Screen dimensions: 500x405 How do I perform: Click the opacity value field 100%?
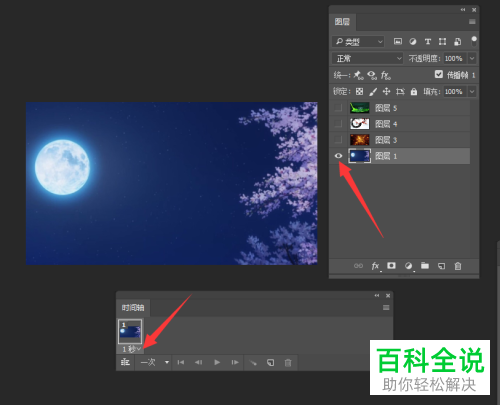pos(455,58)
